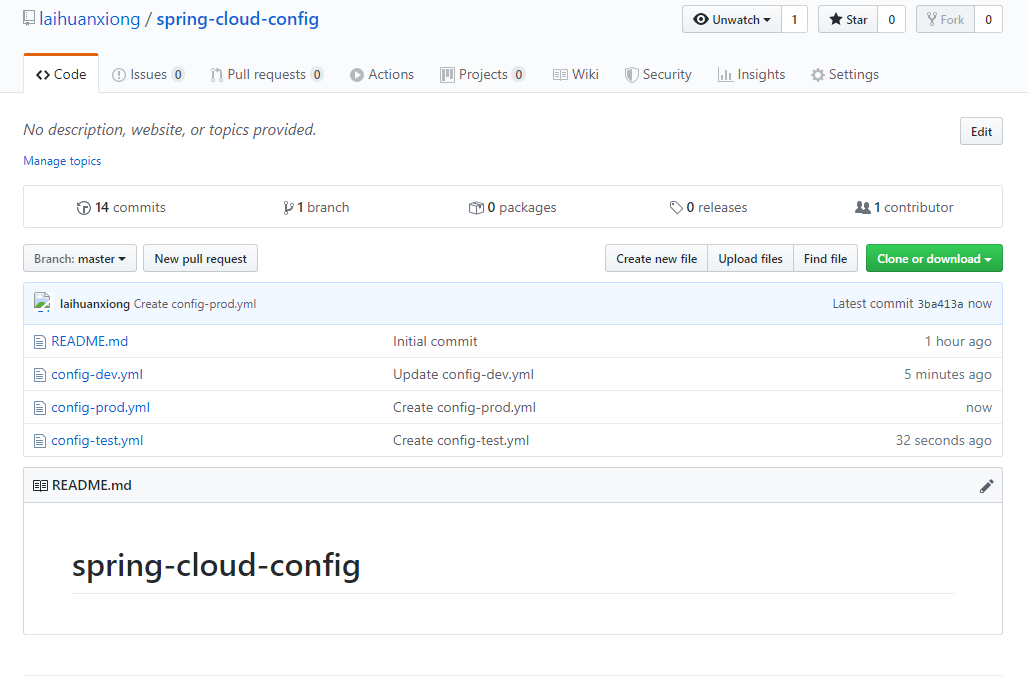View the Insights tab

(x=751, y=75)
